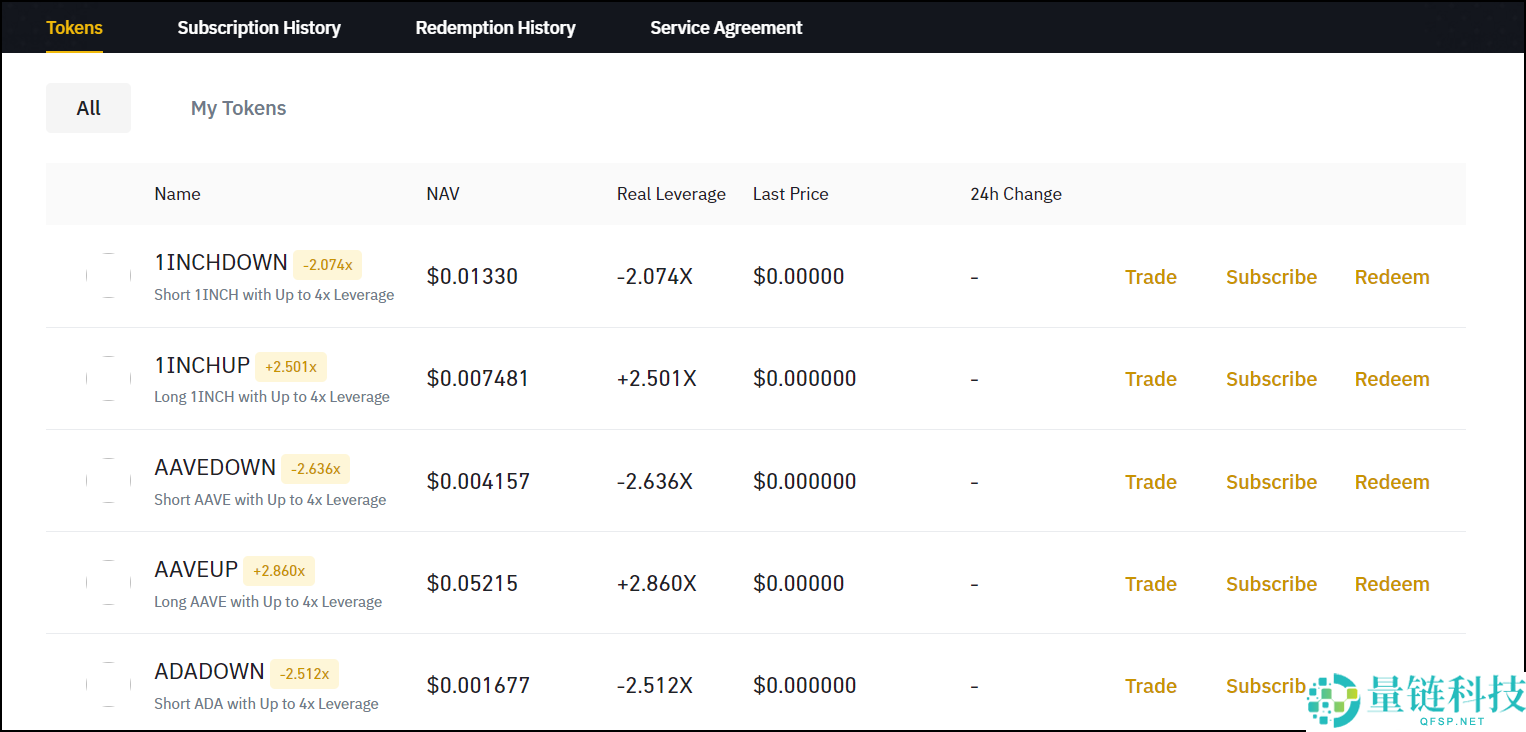Click the 1INCHDOWN token icon
The width and height of the screenshot is (1526, 732).
[108, 276]
